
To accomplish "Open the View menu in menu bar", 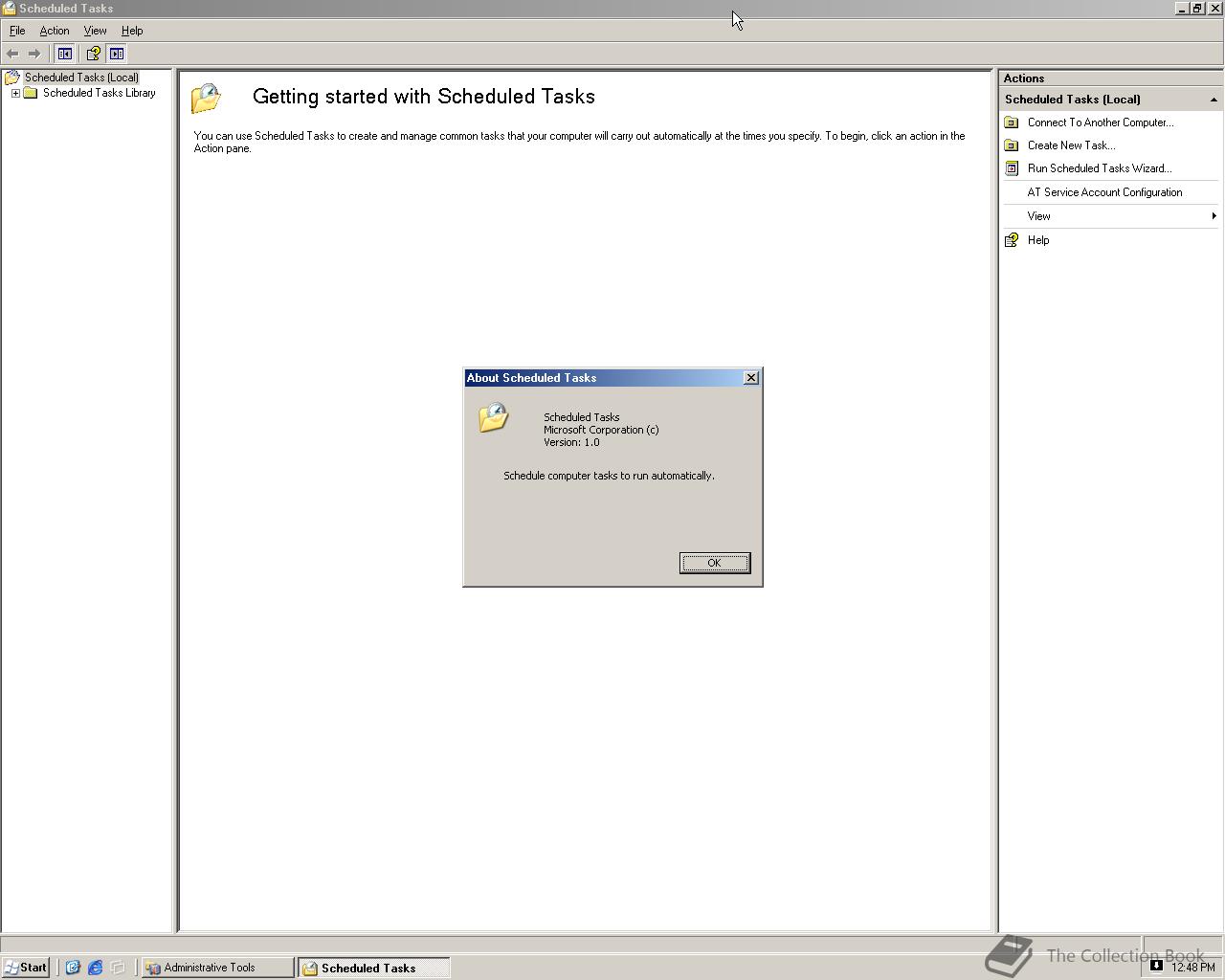I will tap(95, 31).
